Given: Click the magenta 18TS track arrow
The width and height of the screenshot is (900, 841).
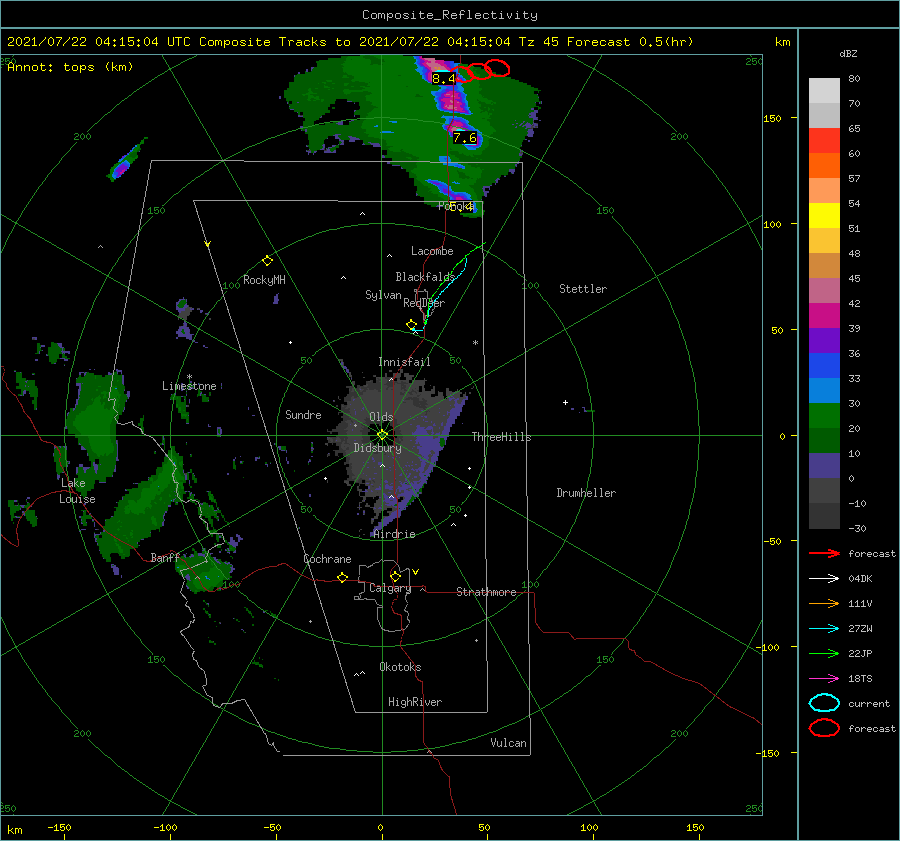Looking at the screenshot, I should coord(824,679).
